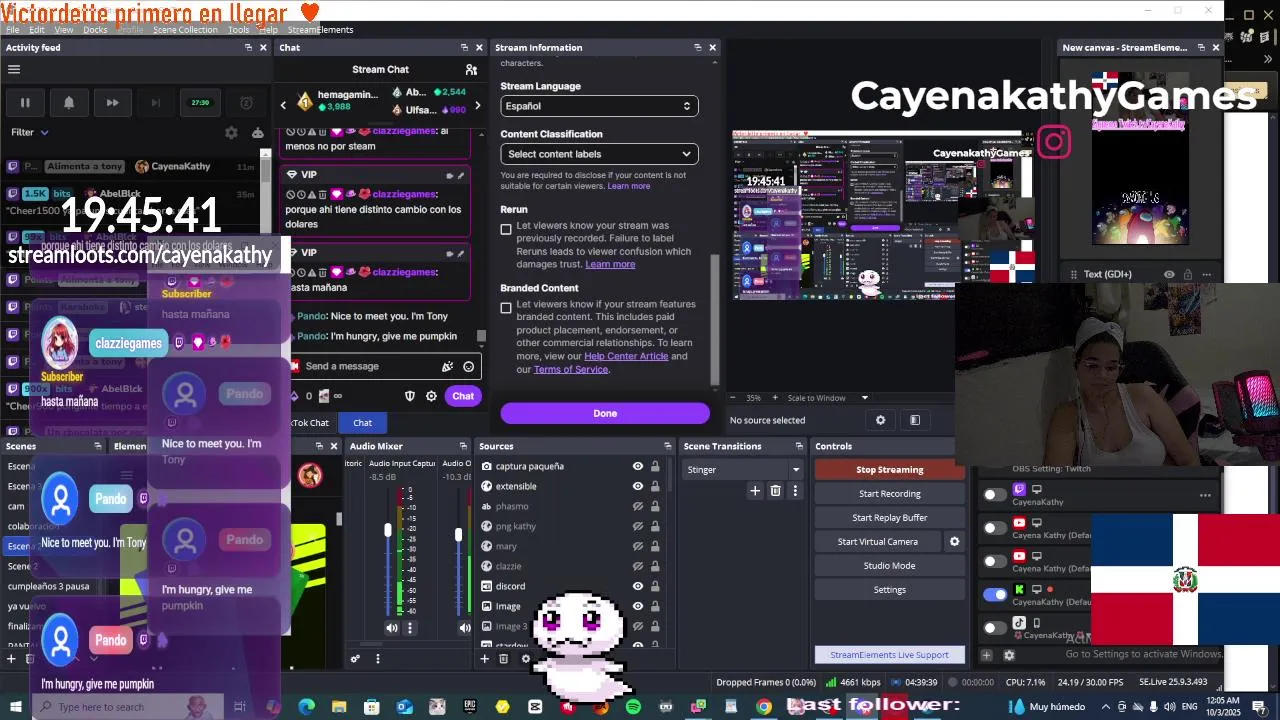Open the Stream Language Español dropdown
Image resolution: width=1280 pixels, height=720 pixels.
click(599, 106)
